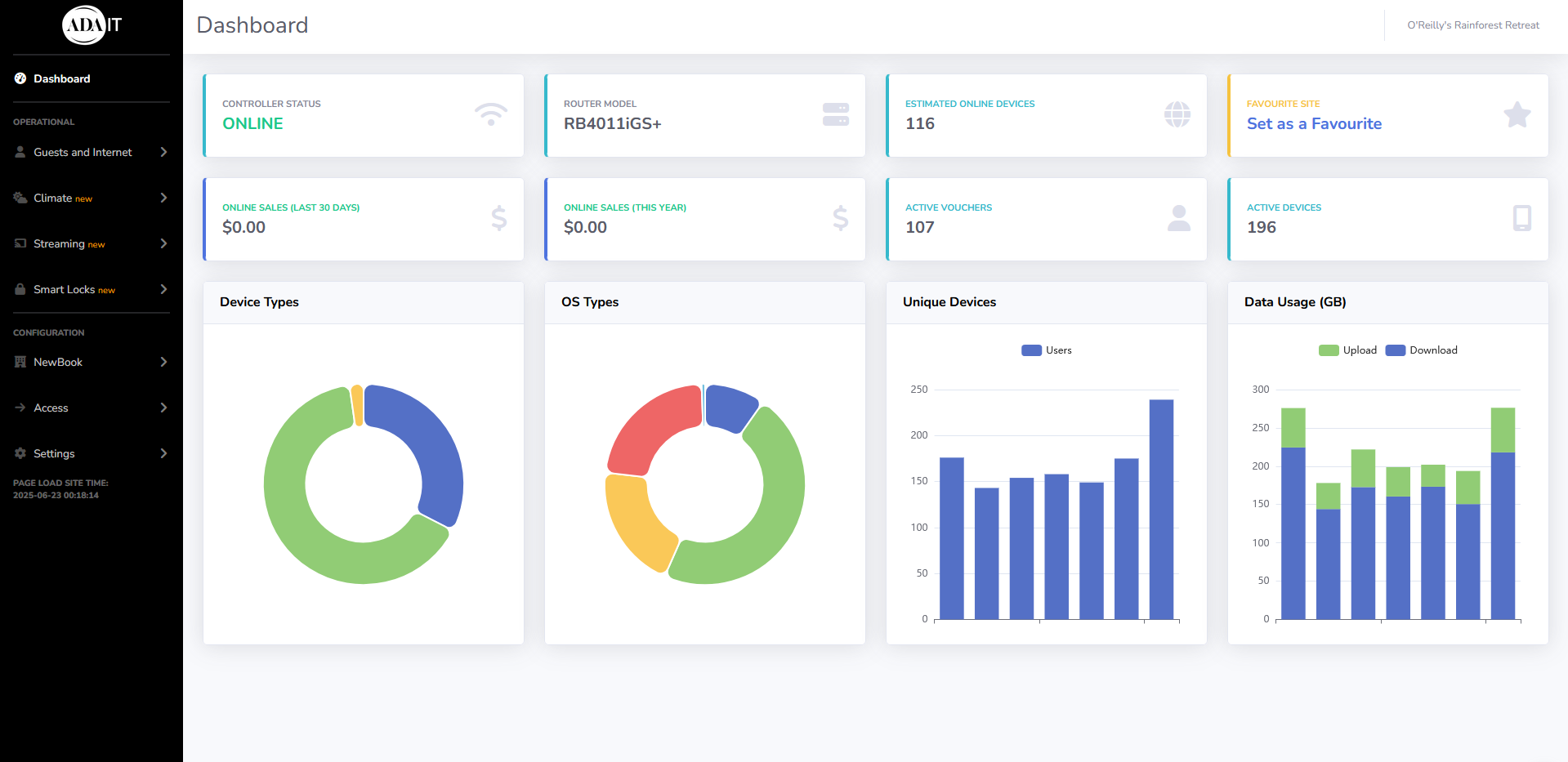
Task: Click the star icon on Favourite Site card
Action: (x=1517, y=114)
